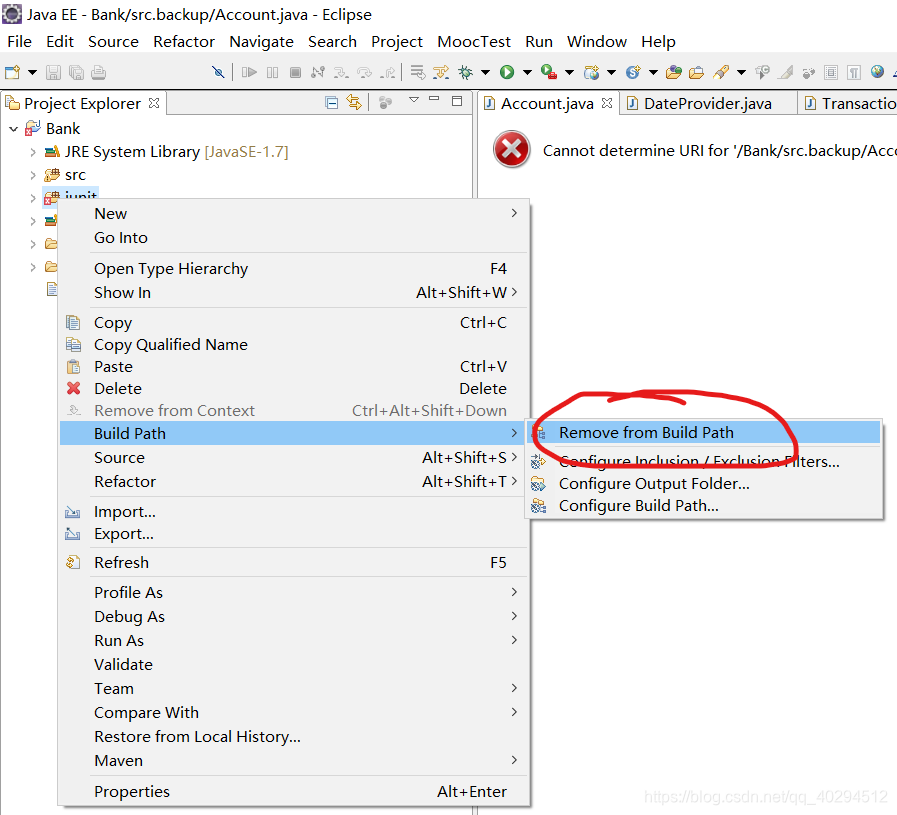Click the Save All toolbar icon
This screenshot has width=897, height=815.
pyautogui.click(x=76, y=73)
